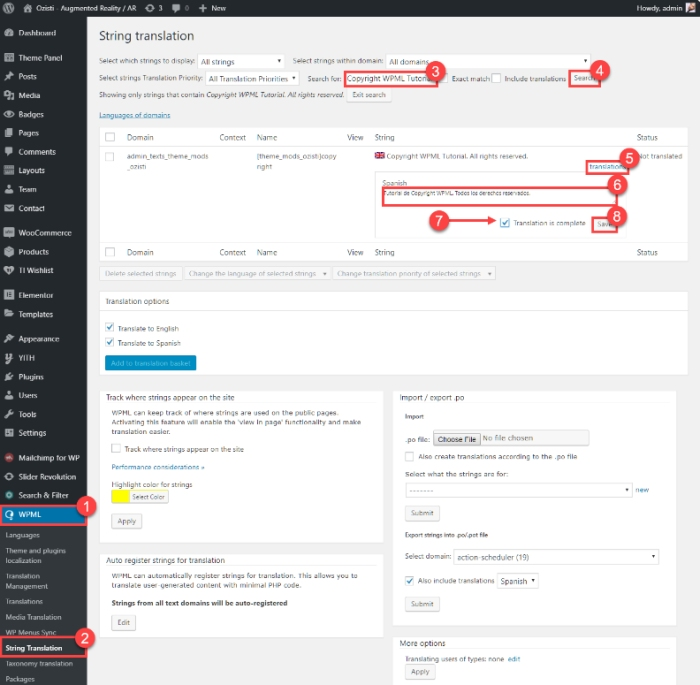Expand the action-scheduler domain dropdown
This screenshot has height=685, width=700.
point(557,557)
